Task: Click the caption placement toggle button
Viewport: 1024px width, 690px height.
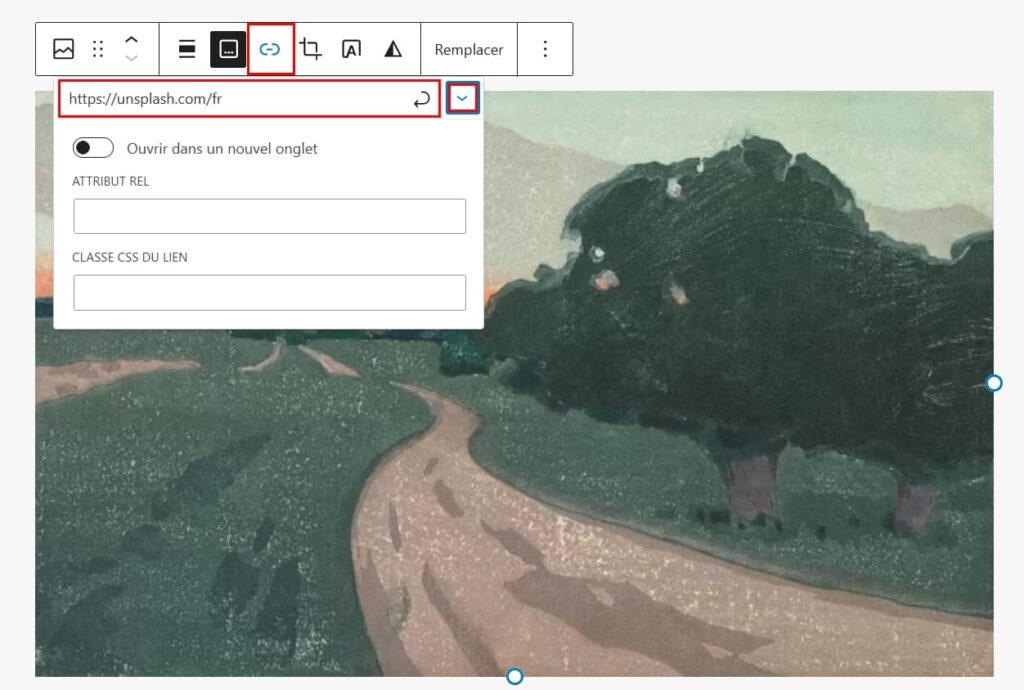Action: click(x=228, y=48)
